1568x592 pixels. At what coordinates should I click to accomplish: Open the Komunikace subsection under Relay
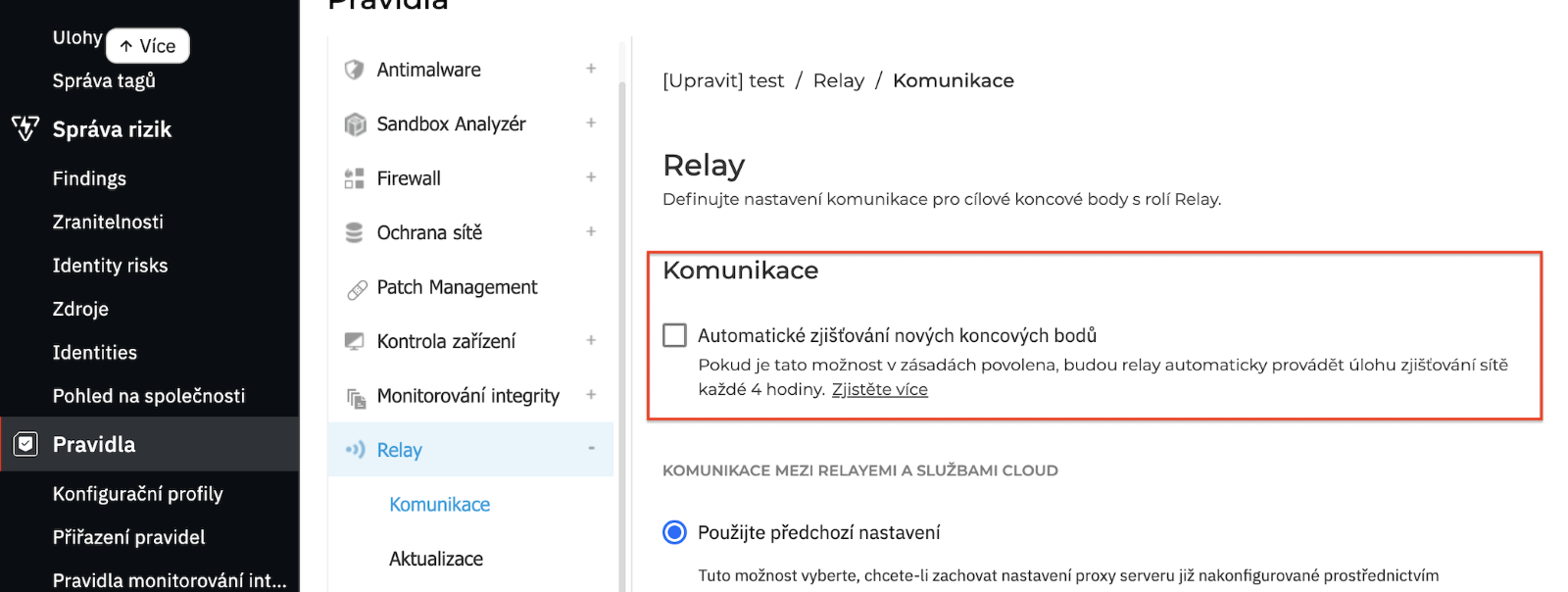pos(439,505)
